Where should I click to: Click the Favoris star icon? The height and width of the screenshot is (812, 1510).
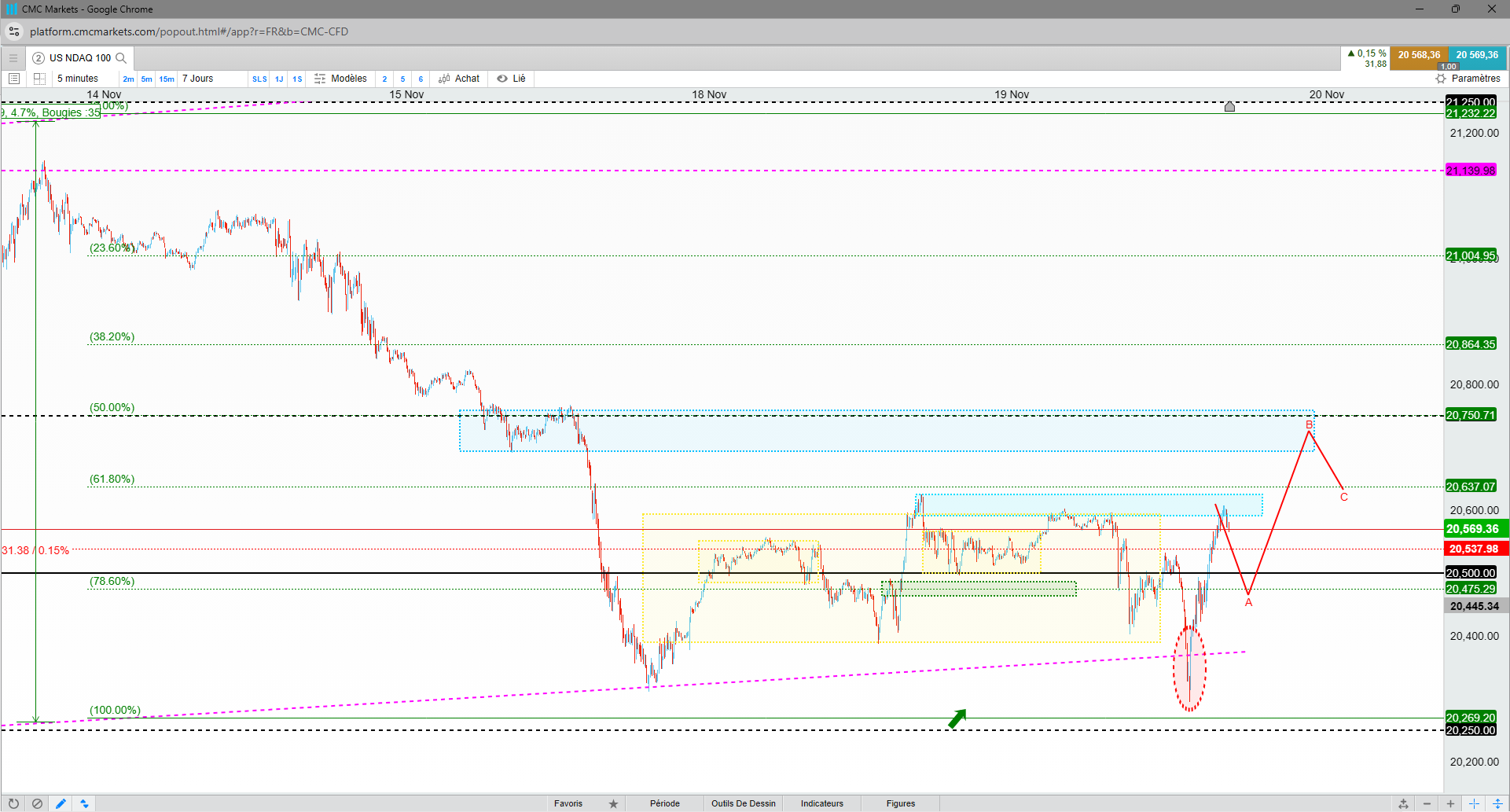pyautogui.click(x=613, y=803)
